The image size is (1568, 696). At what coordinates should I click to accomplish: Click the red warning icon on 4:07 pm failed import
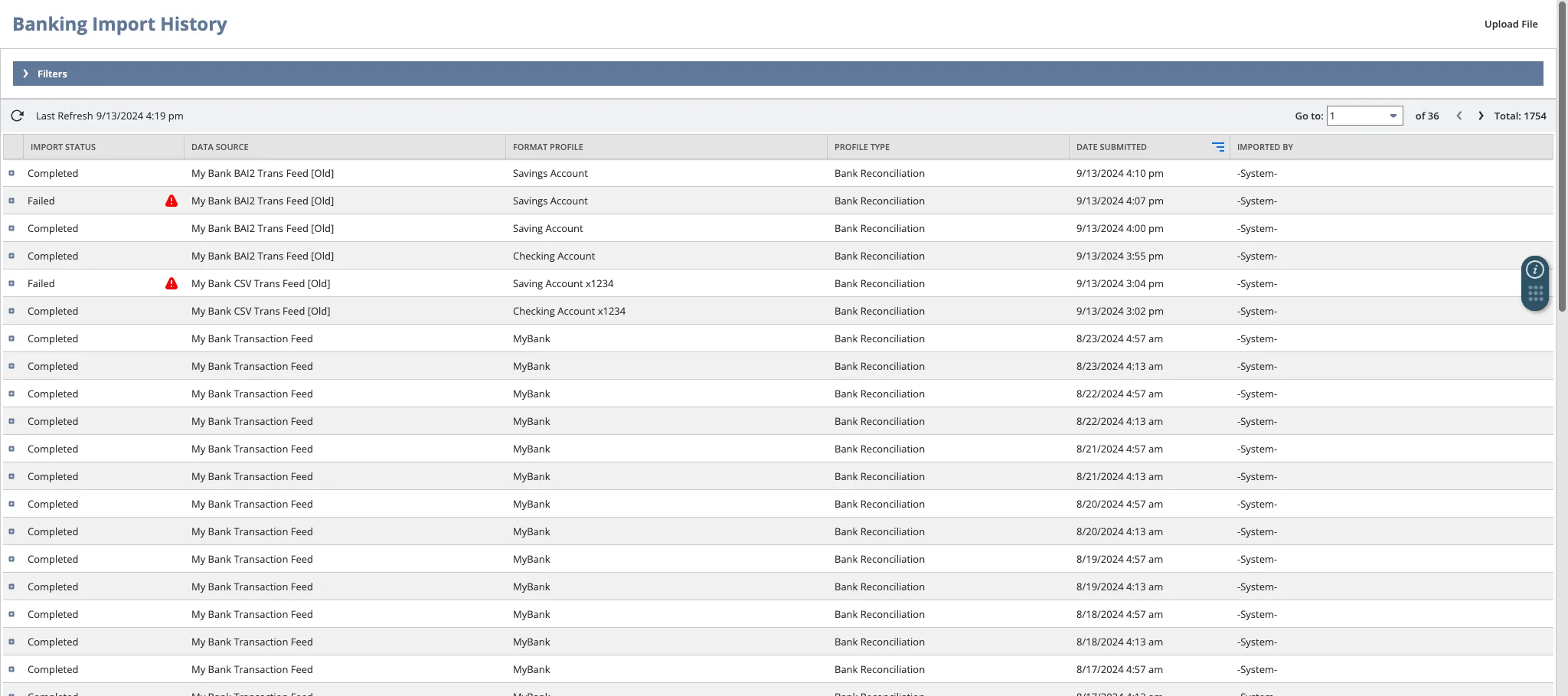171,201
